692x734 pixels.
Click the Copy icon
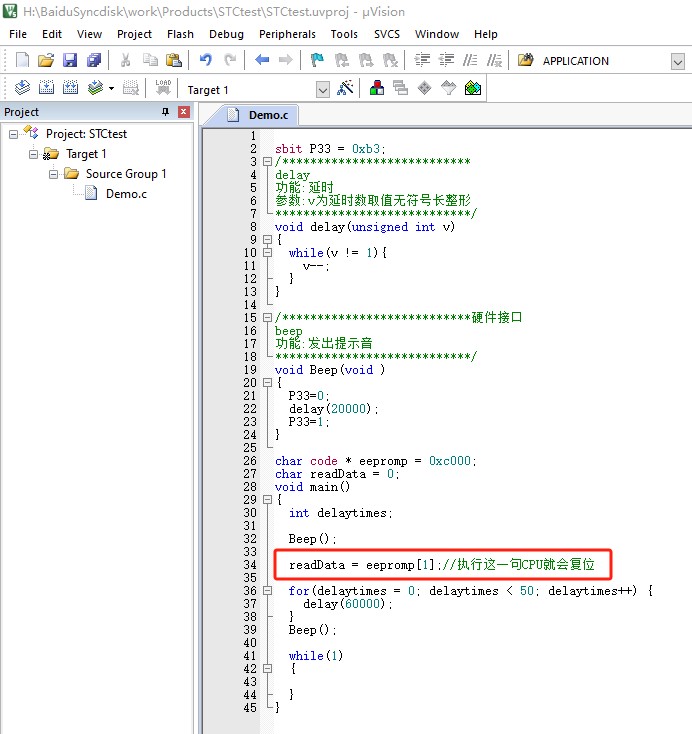pyautogui.click(x=150, y=60)
